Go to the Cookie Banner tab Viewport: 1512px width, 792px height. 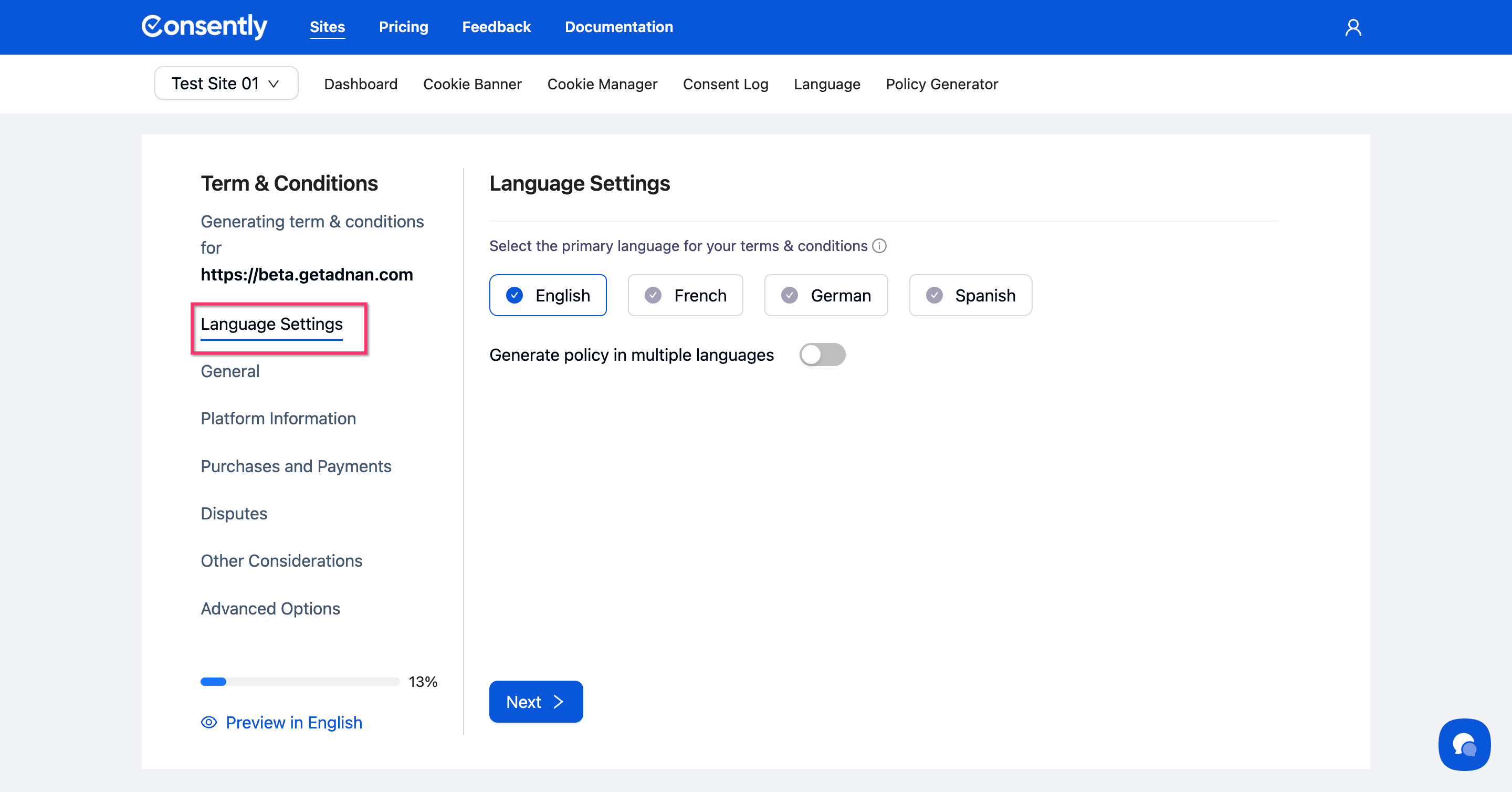472,84
